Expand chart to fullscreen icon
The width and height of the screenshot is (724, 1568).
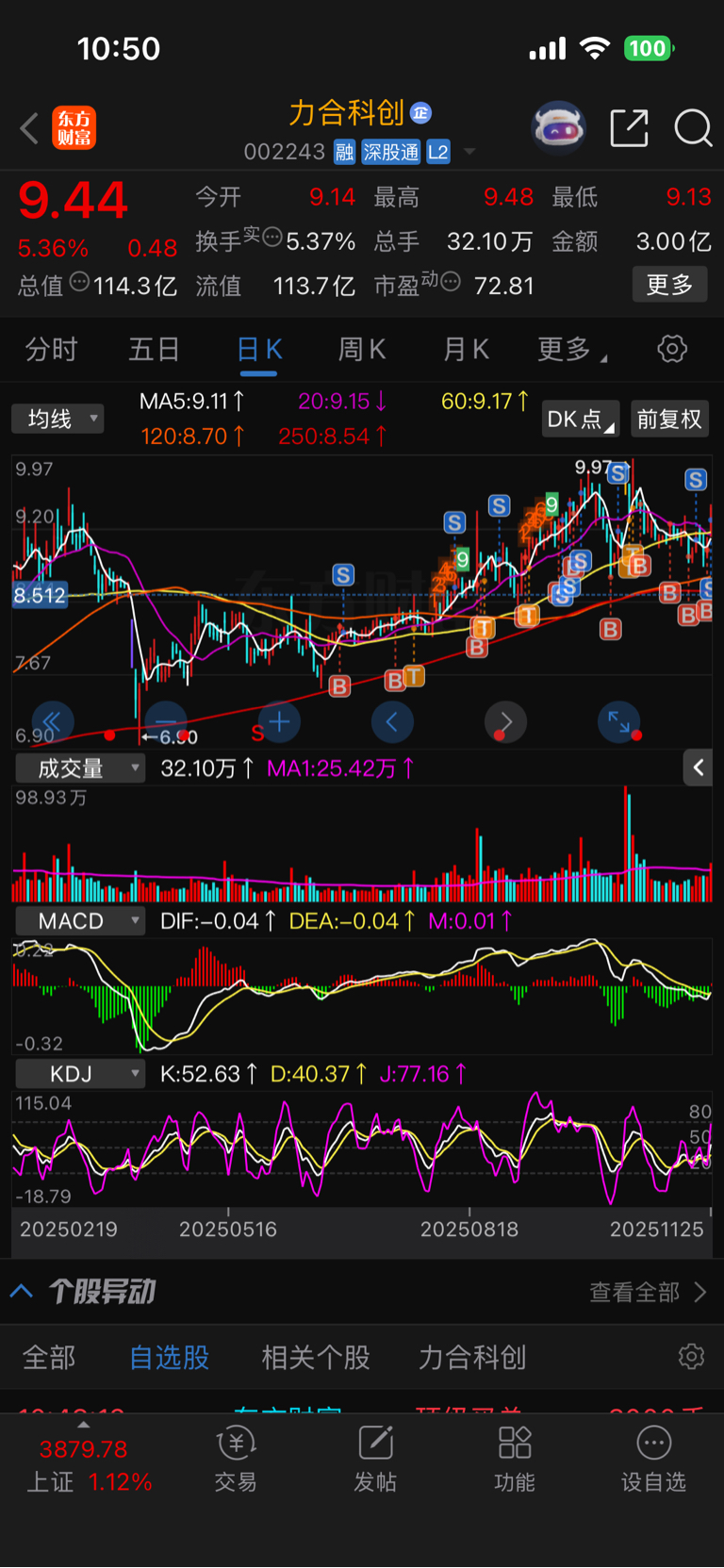[619, 723]
